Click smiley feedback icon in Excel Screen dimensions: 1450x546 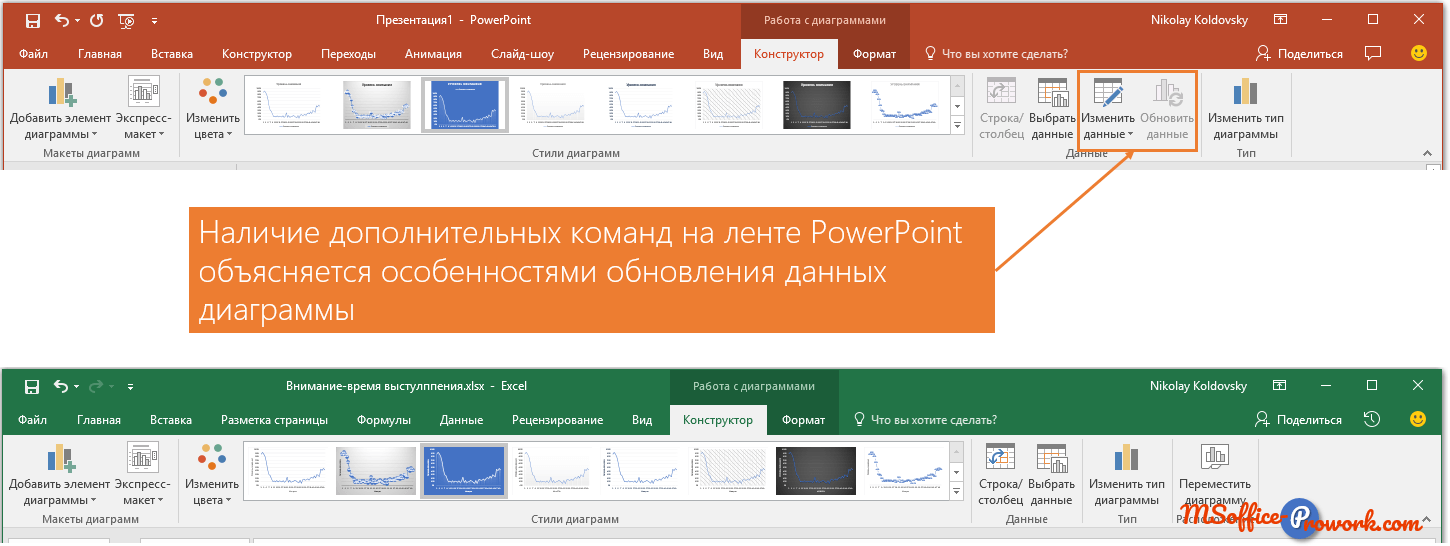tap(1418, 419)
